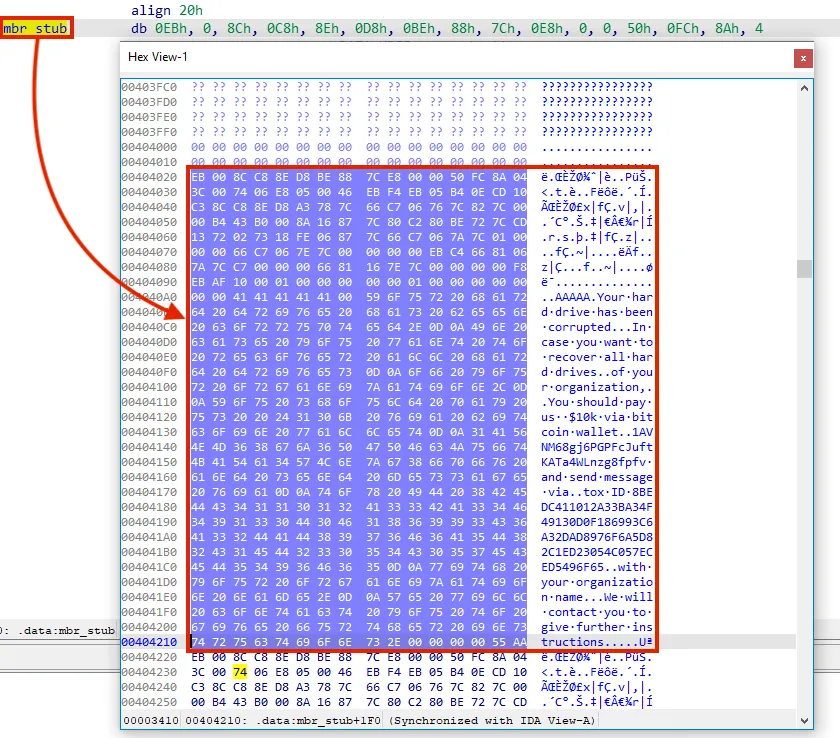The image size is (840, 738).
Task: Click ASCII text 'give·further·ins'
Action: 597,627
